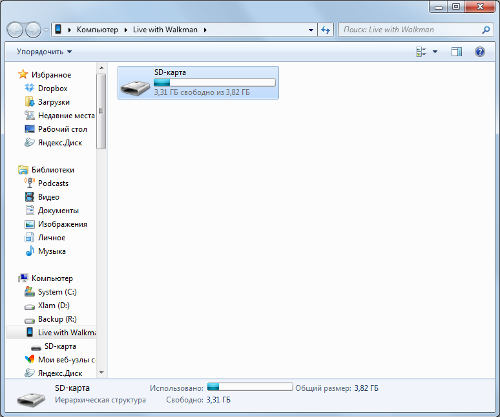500x417 pixels.
Task: Open Dropbox in favorites
Action: point(53,88)
